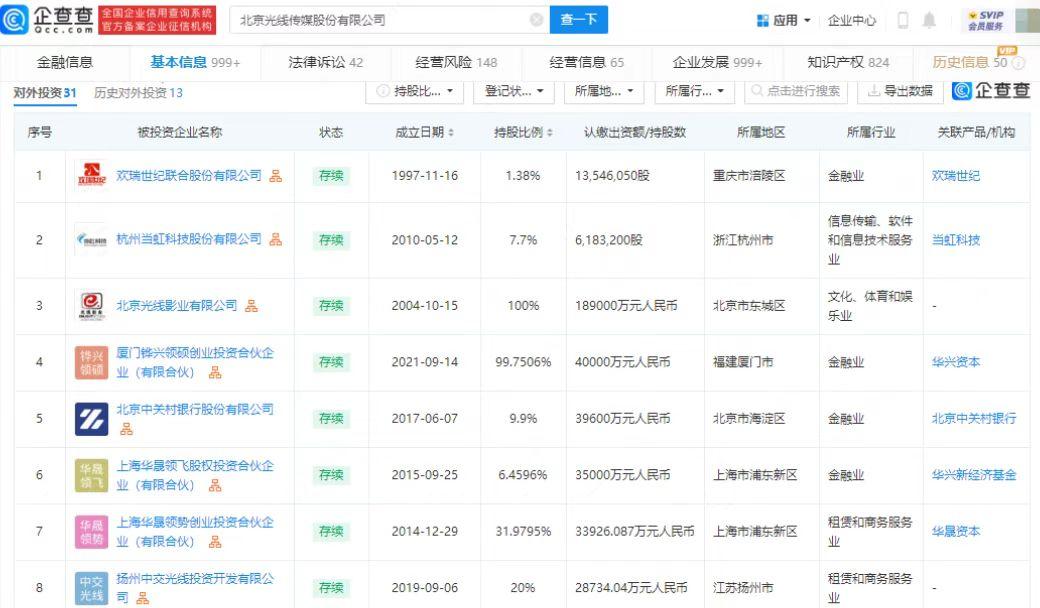This screenshot has width=1040, height=608.
Task: Switch to 知识产权 824 tab
Action: [848, 62]
